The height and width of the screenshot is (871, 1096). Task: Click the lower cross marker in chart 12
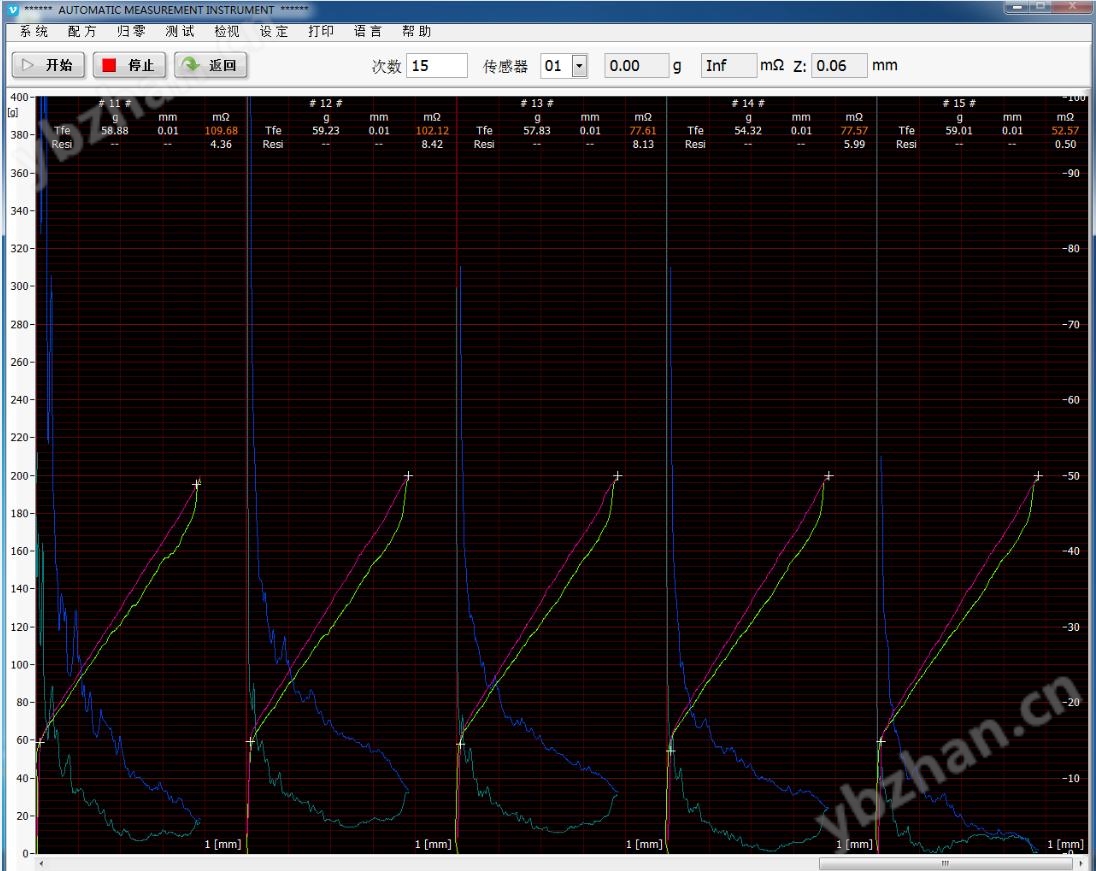tap(250, 741)
